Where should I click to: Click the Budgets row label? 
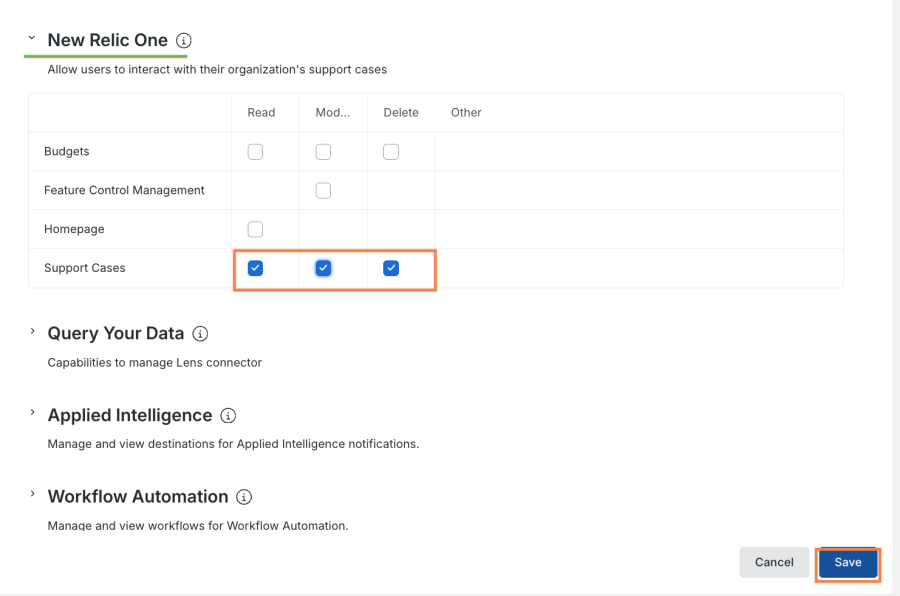click(67, 152)
